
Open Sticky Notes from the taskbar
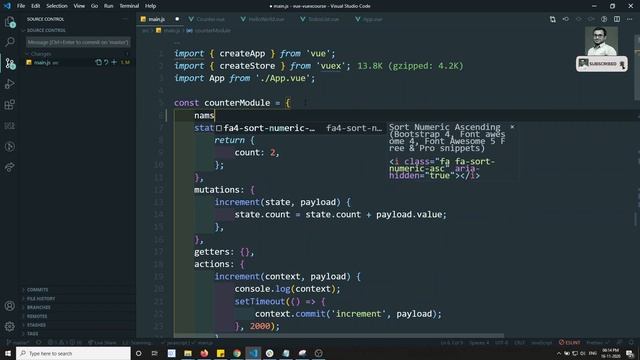coord(220,353)
